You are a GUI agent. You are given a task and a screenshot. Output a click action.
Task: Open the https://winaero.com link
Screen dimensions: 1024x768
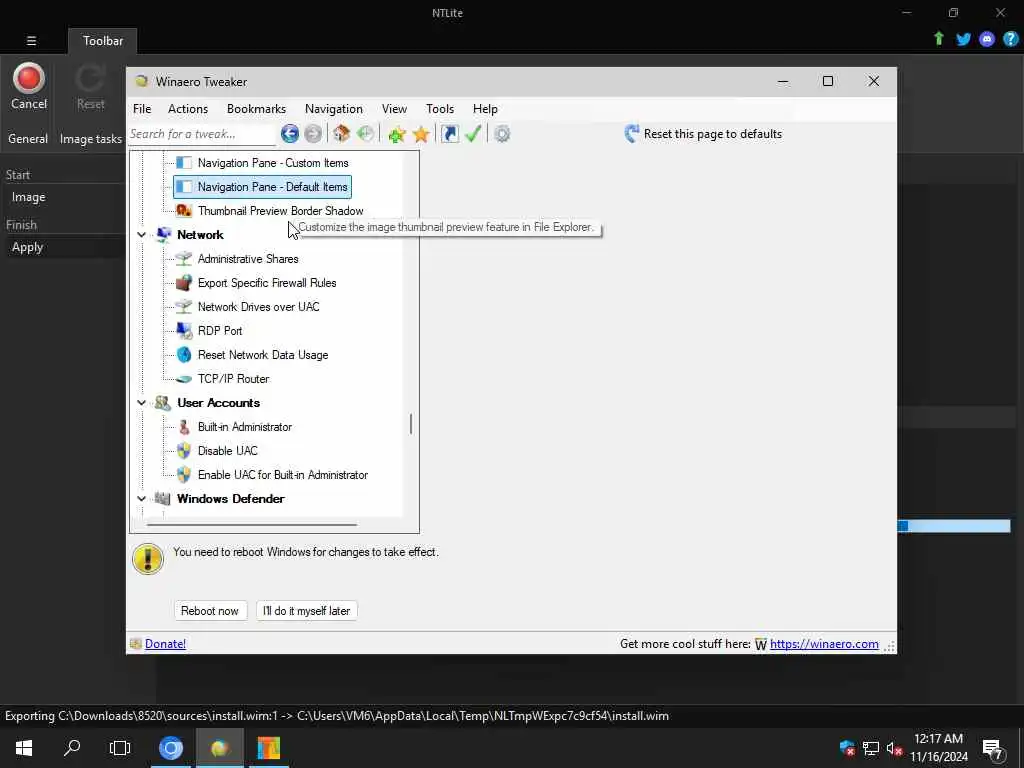824,644
